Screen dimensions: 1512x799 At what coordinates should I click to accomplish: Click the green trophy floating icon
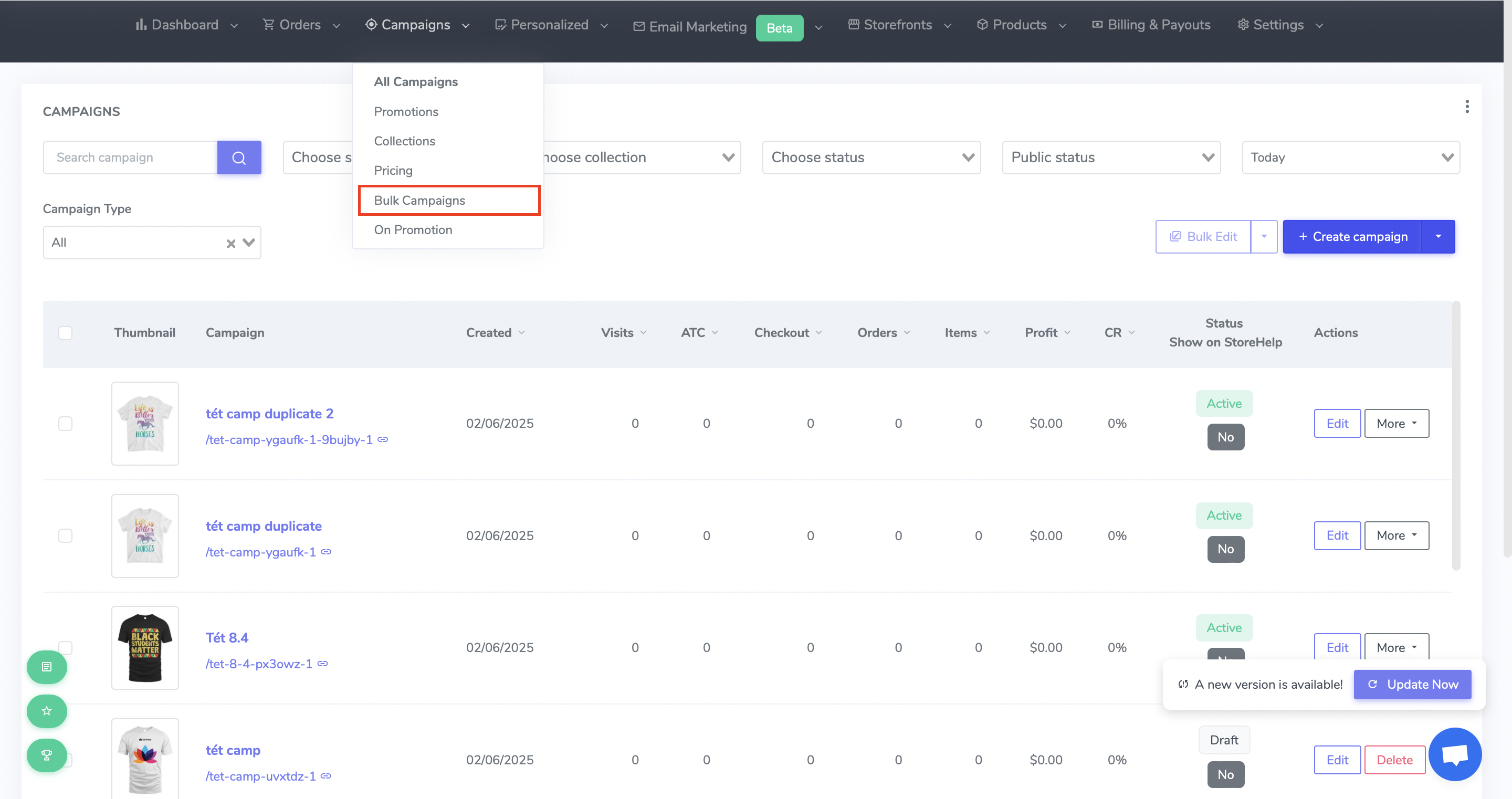coord(47,755)
